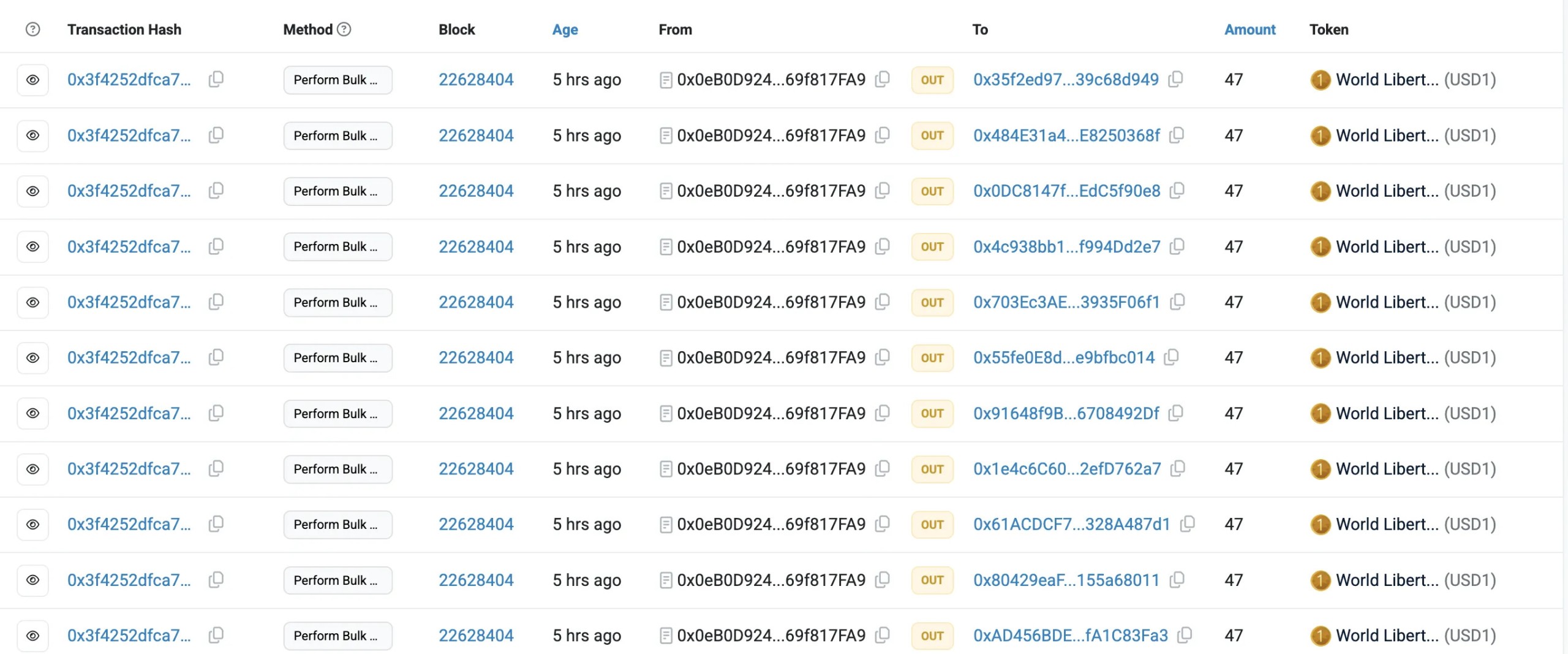1568x654 pixels.
Task: Click the question mark icon in the header
Action: point(32,28)
